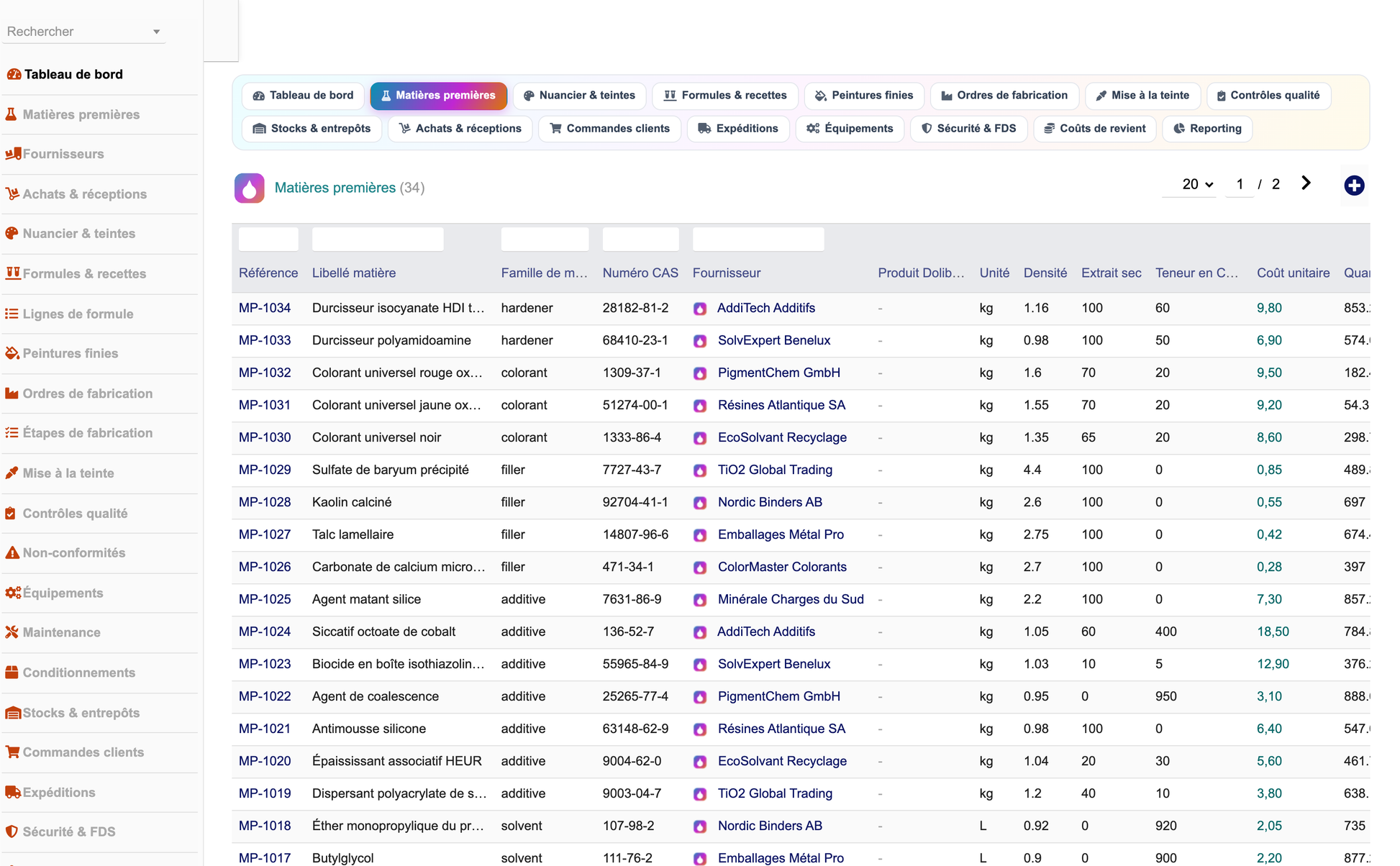
Task: Open the MP-1034 reference link
Action: click(x=265, y=308)
